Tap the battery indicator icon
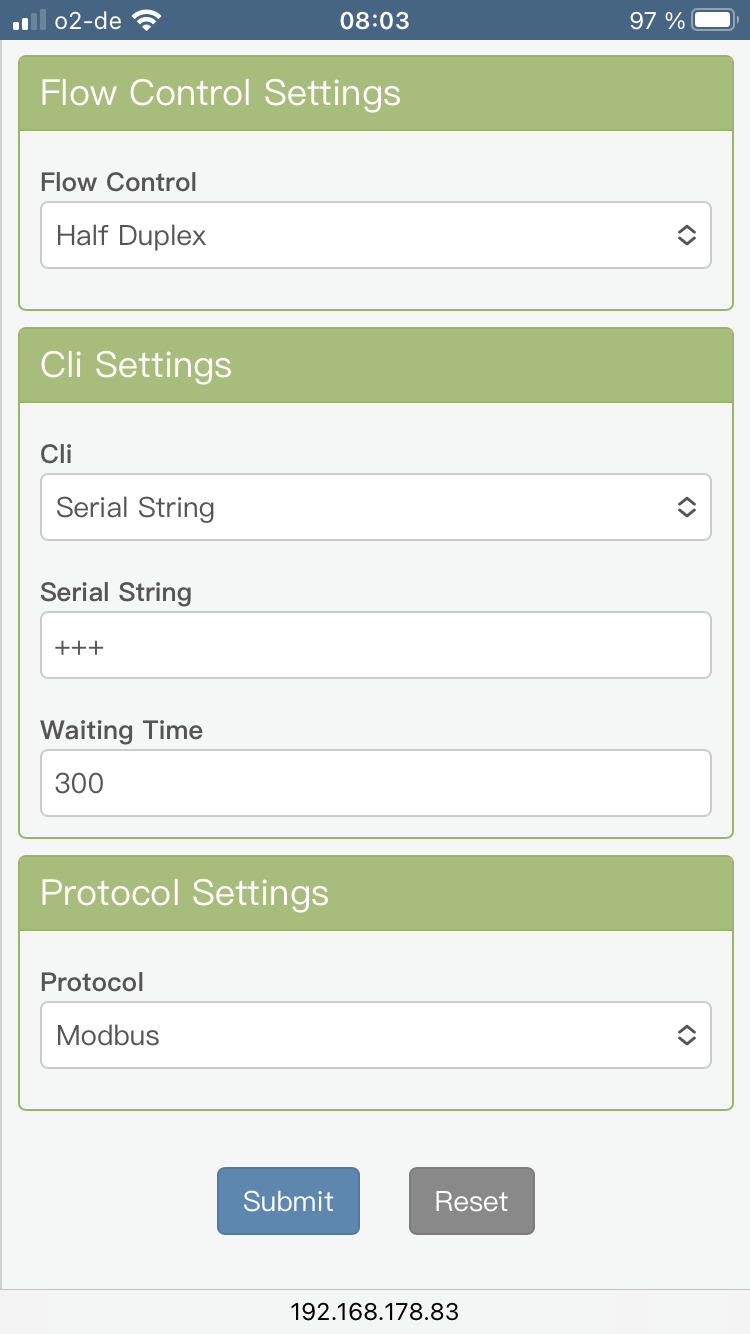This screenshot has height=1334, width=750. pyautogui.click(x=714, y=20)
